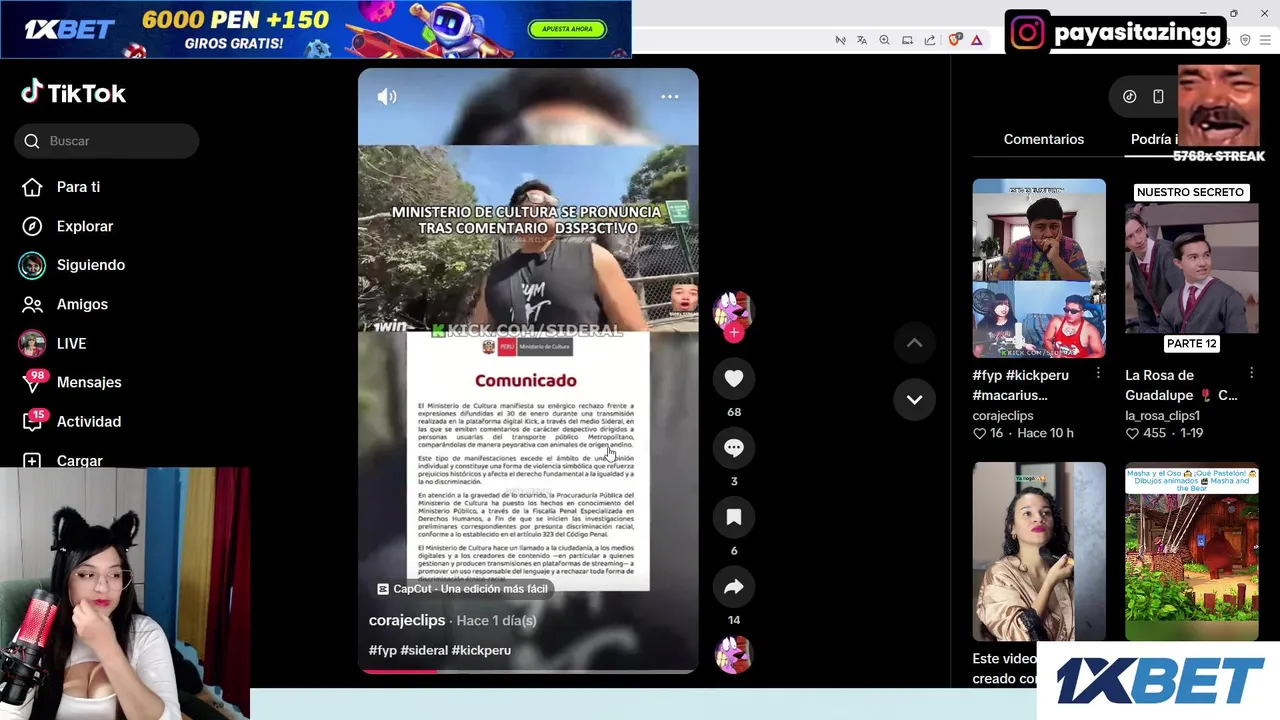The width and height of the screenshot is (1280, 720).
Task: Open Mensajes in the sidebar
Action: (89, 382)
